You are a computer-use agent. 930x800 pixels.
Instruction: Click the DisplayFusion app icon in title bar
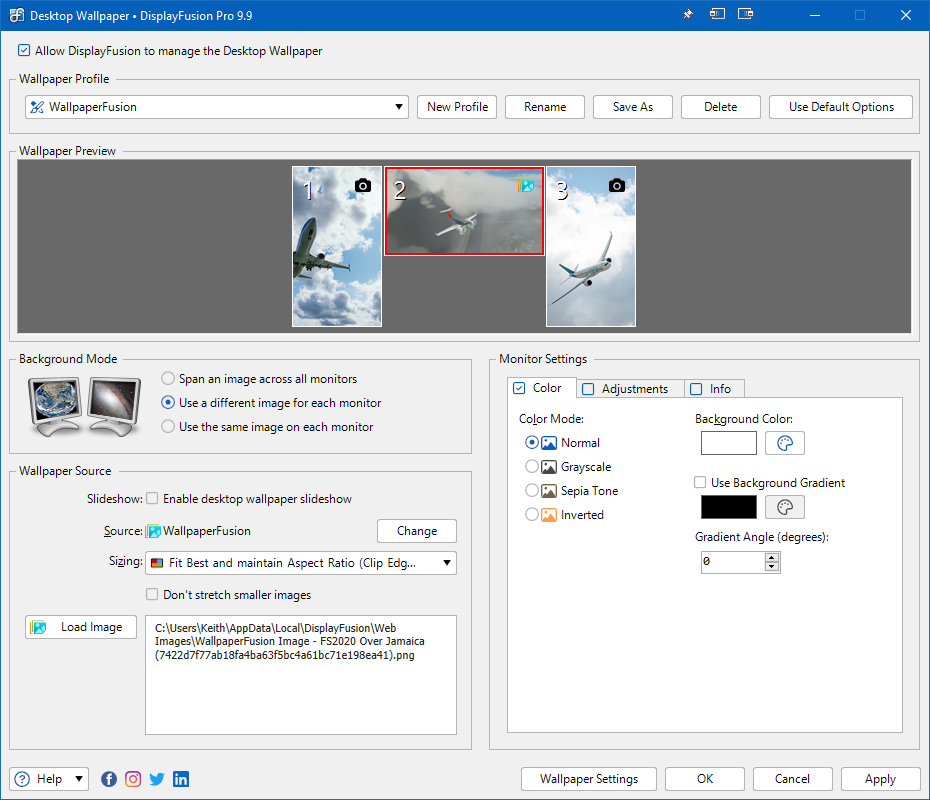click(17, 15)
